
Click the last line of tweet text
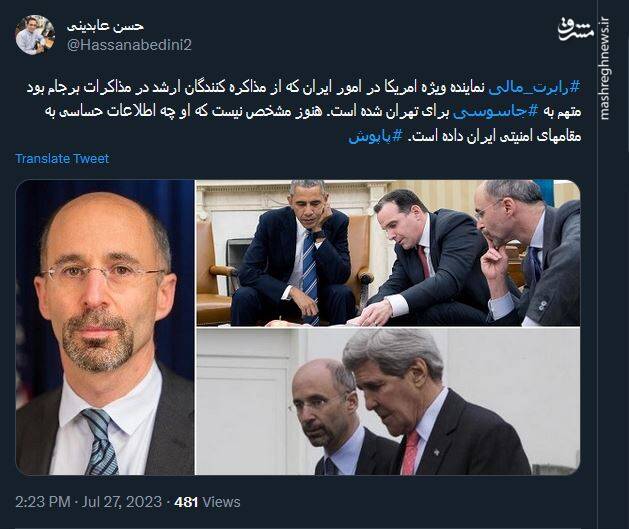[465, 136]
